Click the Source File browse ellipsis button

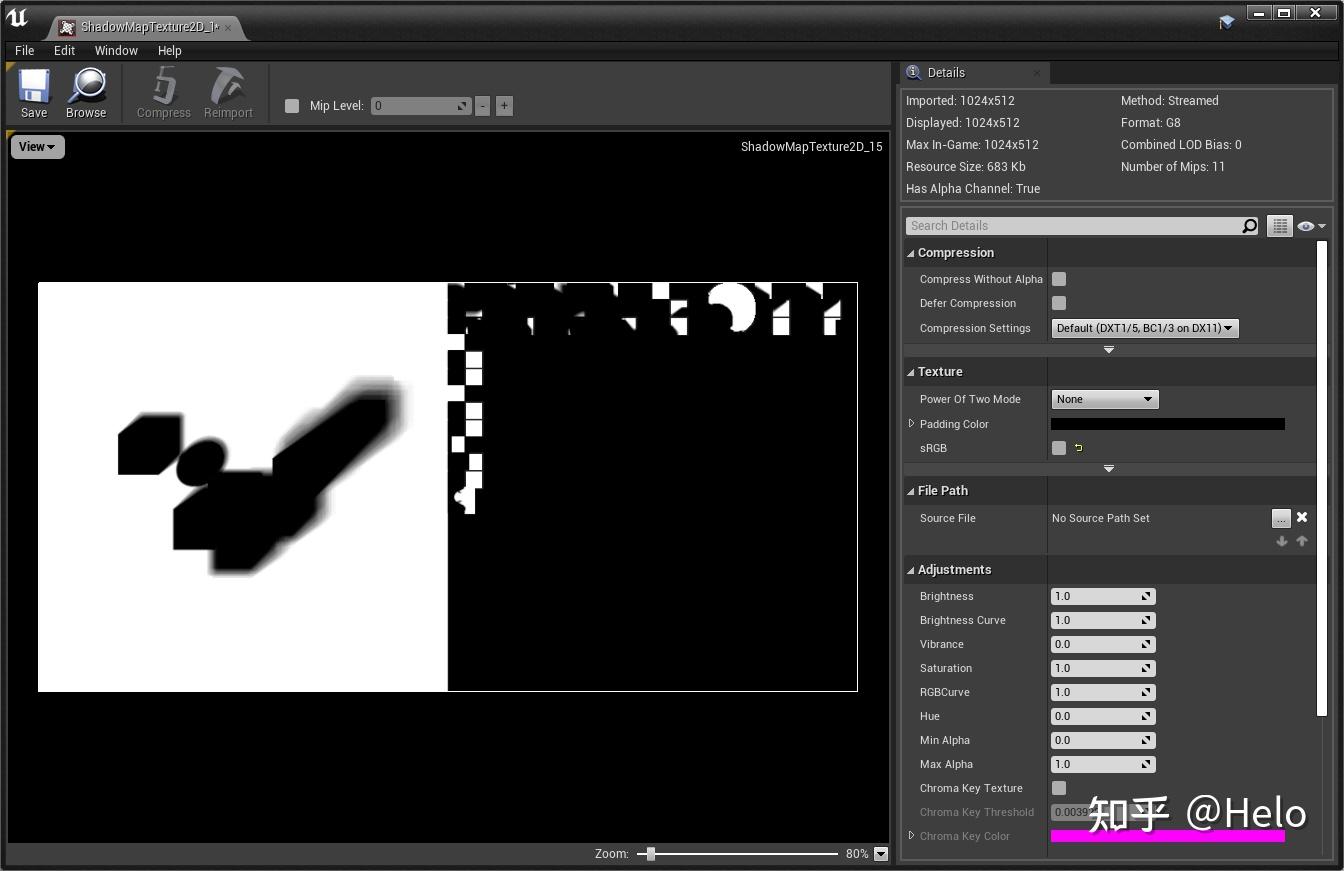pos(1281,518)
